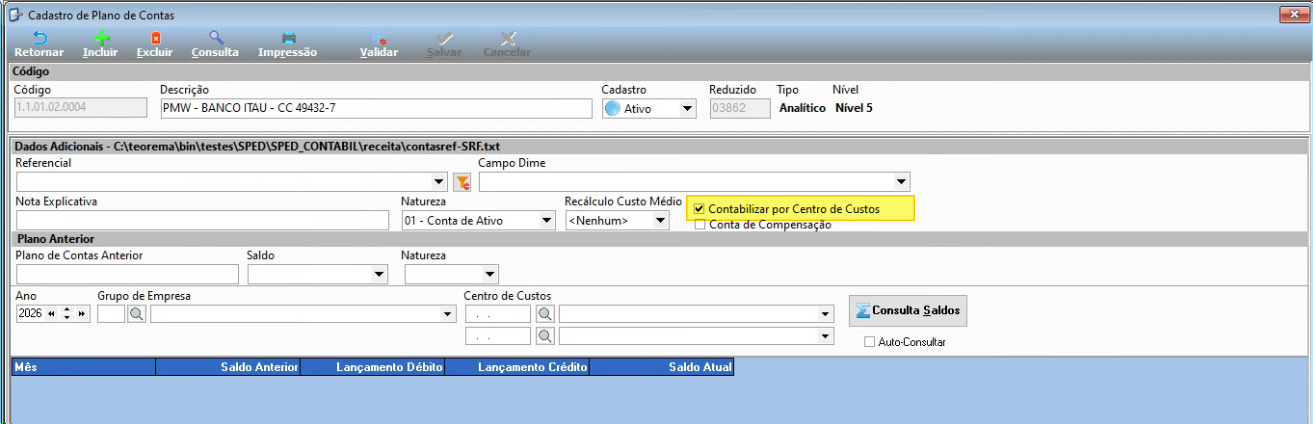
Task: Click second Centro de Custos search magnifier
Action: click(x=545, y=336)
